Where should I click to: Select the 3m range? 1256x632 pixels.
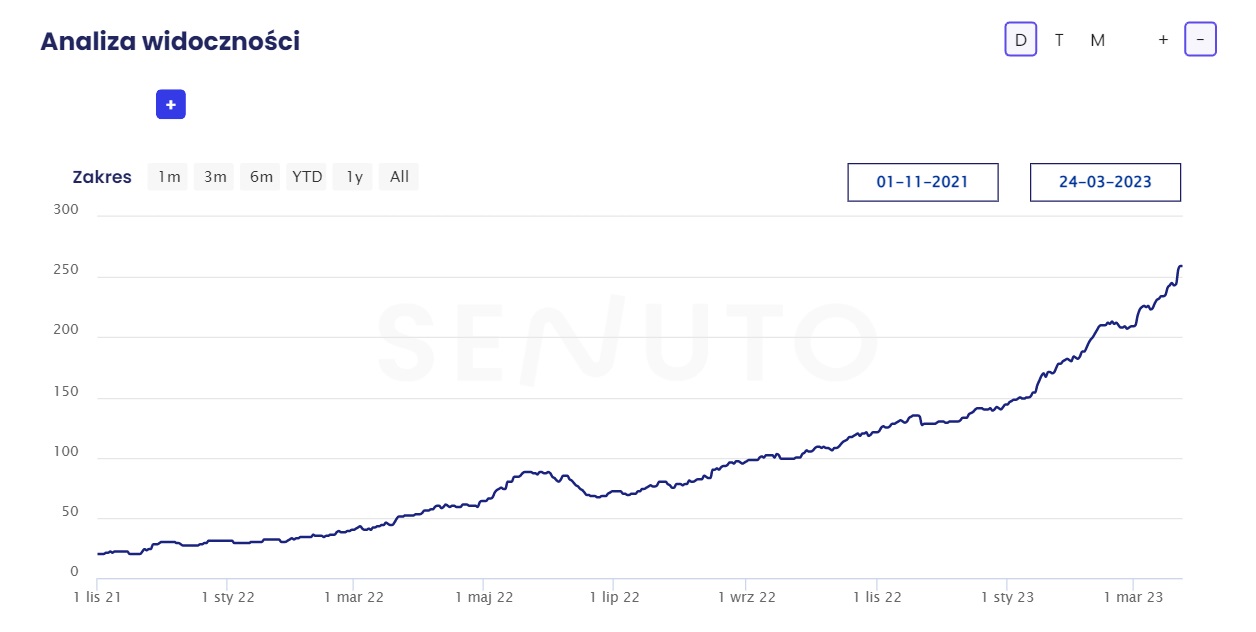tap(215, 177)
